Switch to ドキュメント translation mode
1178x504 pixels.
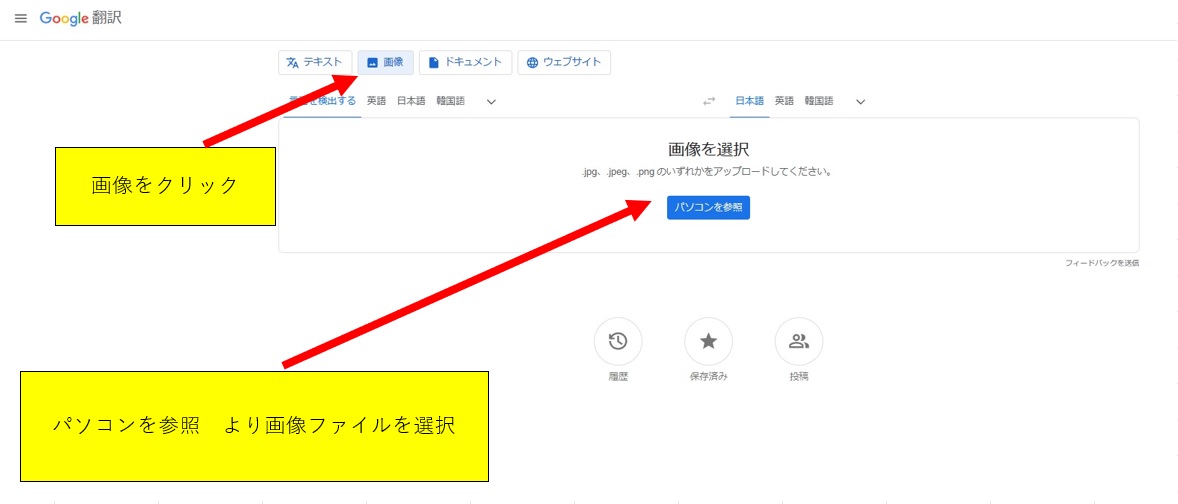tap(465, 63)
